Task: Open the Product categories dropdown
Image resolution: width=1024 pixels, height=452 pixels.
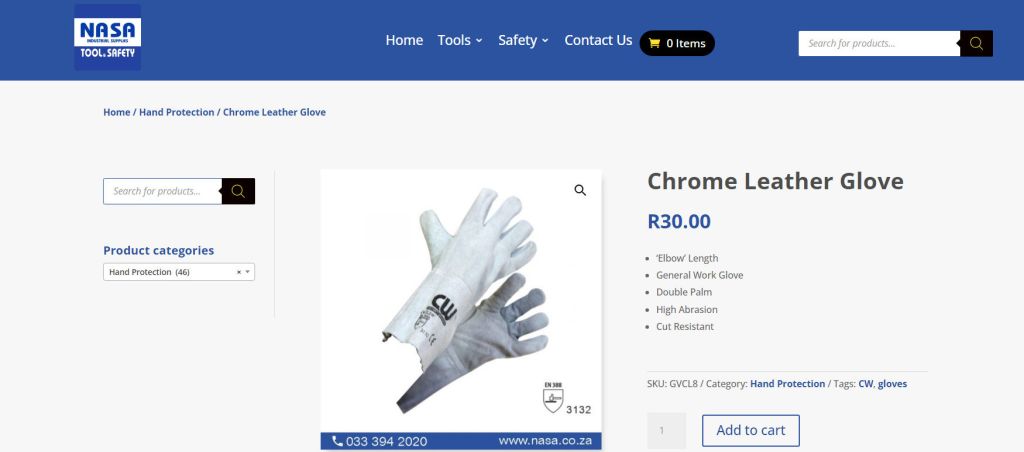Action: (x=248, y=272)
